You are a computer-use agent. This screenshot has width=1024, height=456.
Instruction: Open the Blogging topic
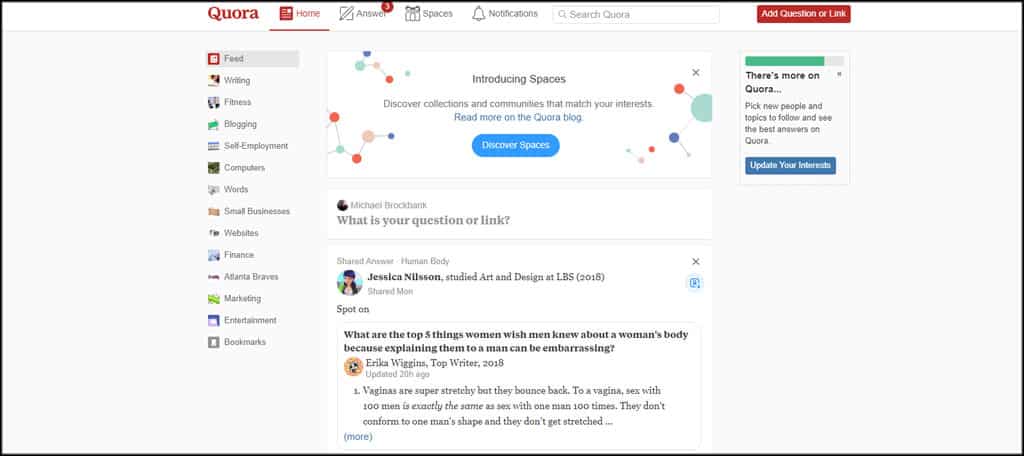pos(240,124)
